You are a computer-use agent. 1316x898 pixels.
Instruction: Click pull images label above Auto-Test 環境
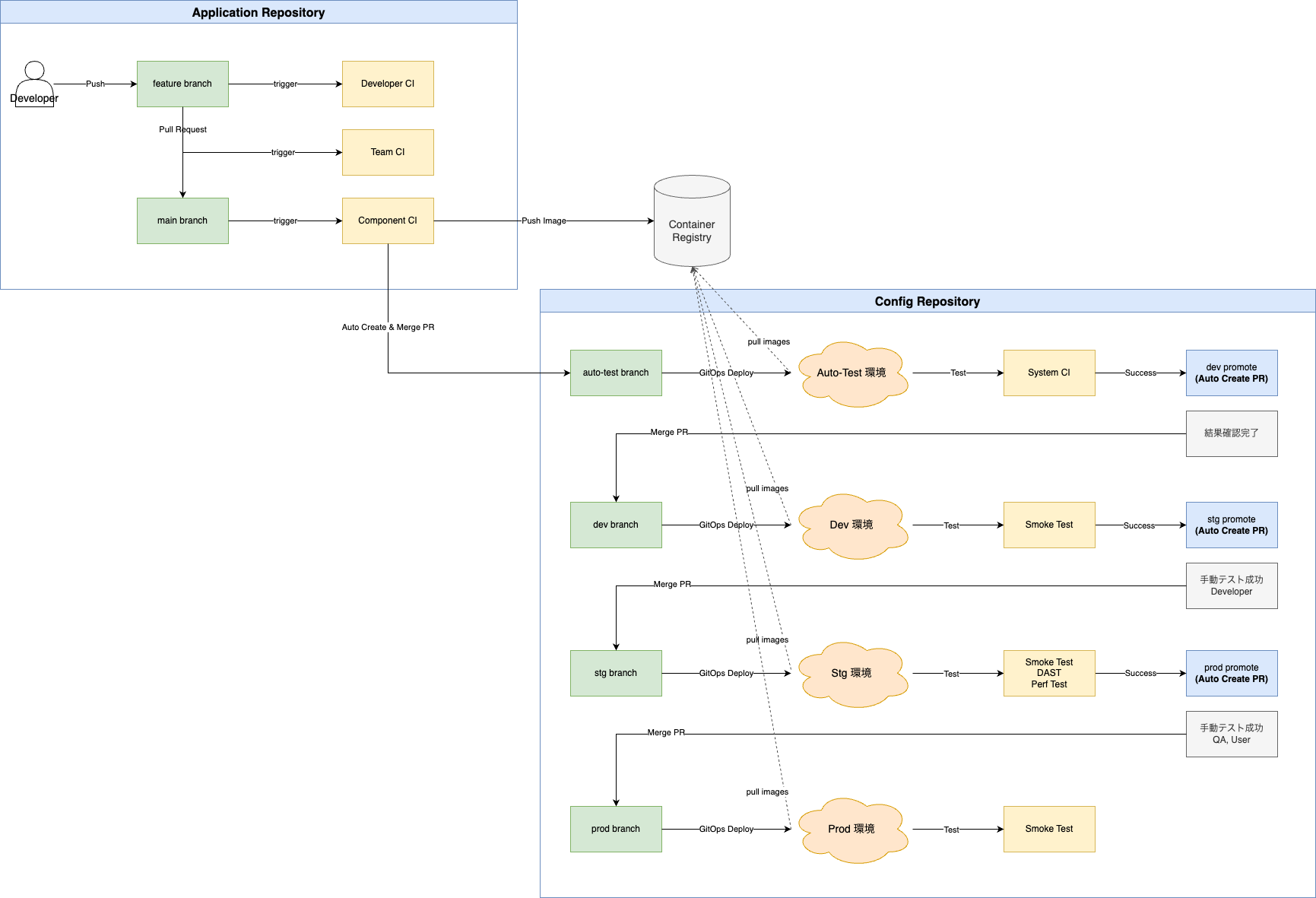[769, 341]
